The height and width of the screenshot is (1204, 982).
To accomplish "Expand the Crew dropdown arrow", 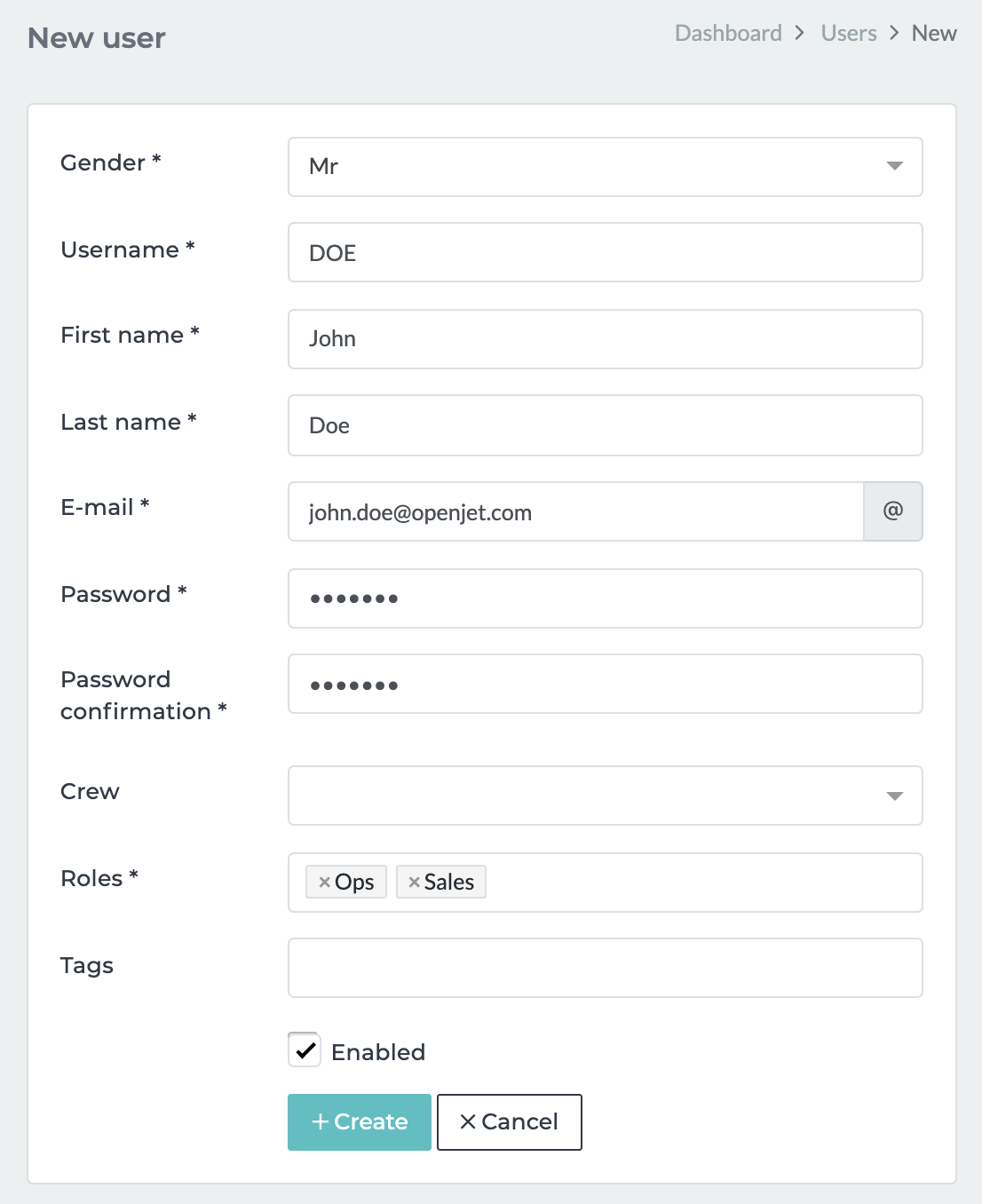I will [895, 796].
